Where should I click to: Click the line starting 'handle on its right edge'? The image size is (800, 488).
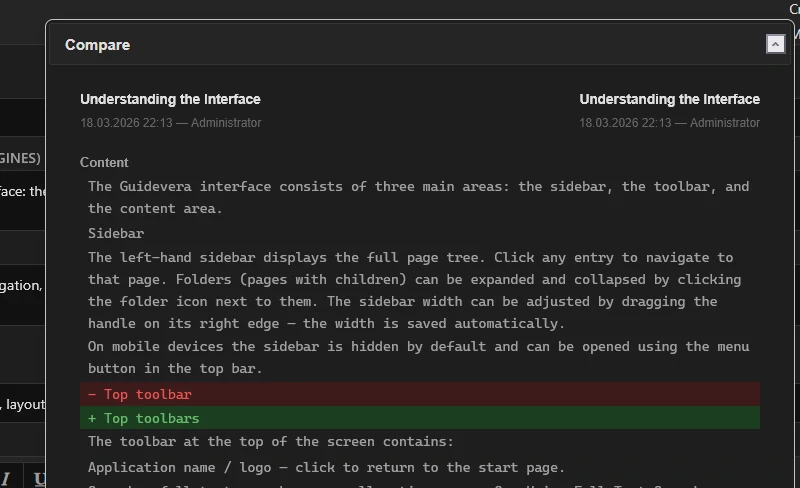326,323
